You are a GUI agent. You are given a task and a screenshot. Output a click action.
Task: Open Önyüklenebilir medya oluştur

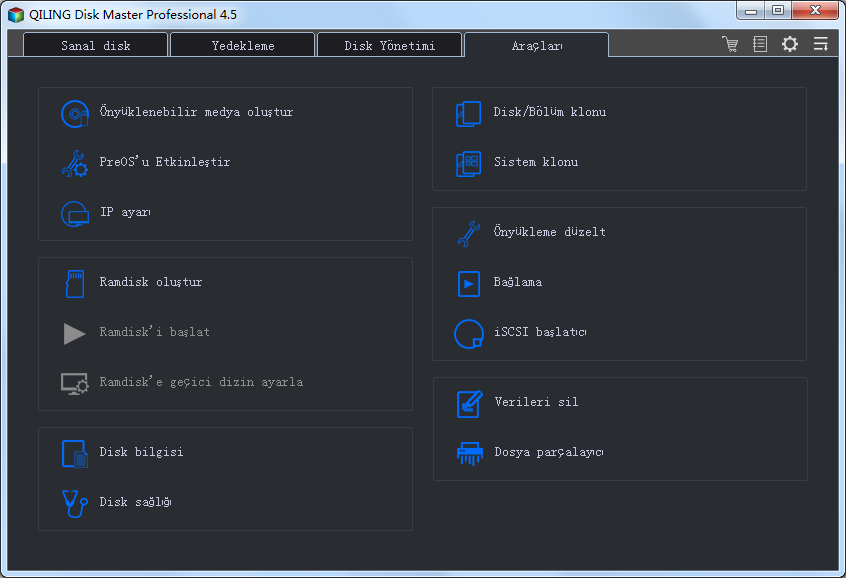coord(196,112)
